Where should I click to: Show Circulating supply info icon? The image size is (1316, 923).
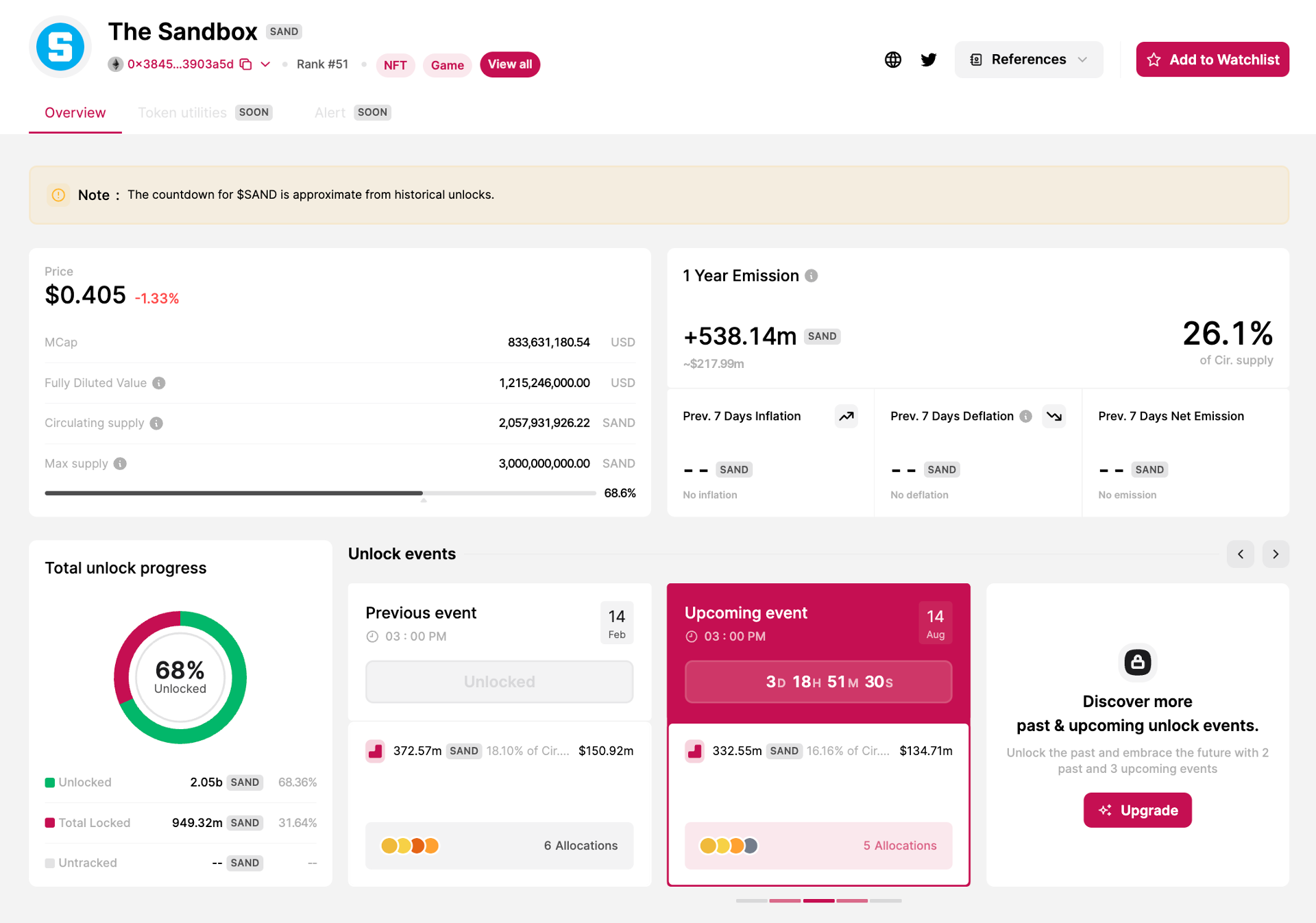click(156, 423)
